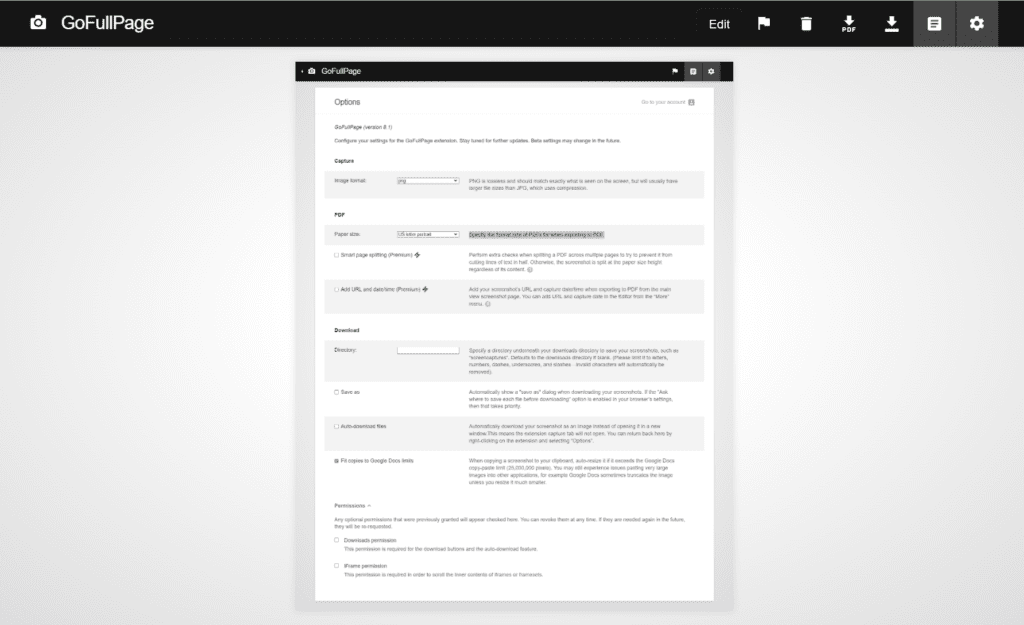1024x625 pixels.
Task: Open the files list document icon in the top bar
Action: point(934,24)
